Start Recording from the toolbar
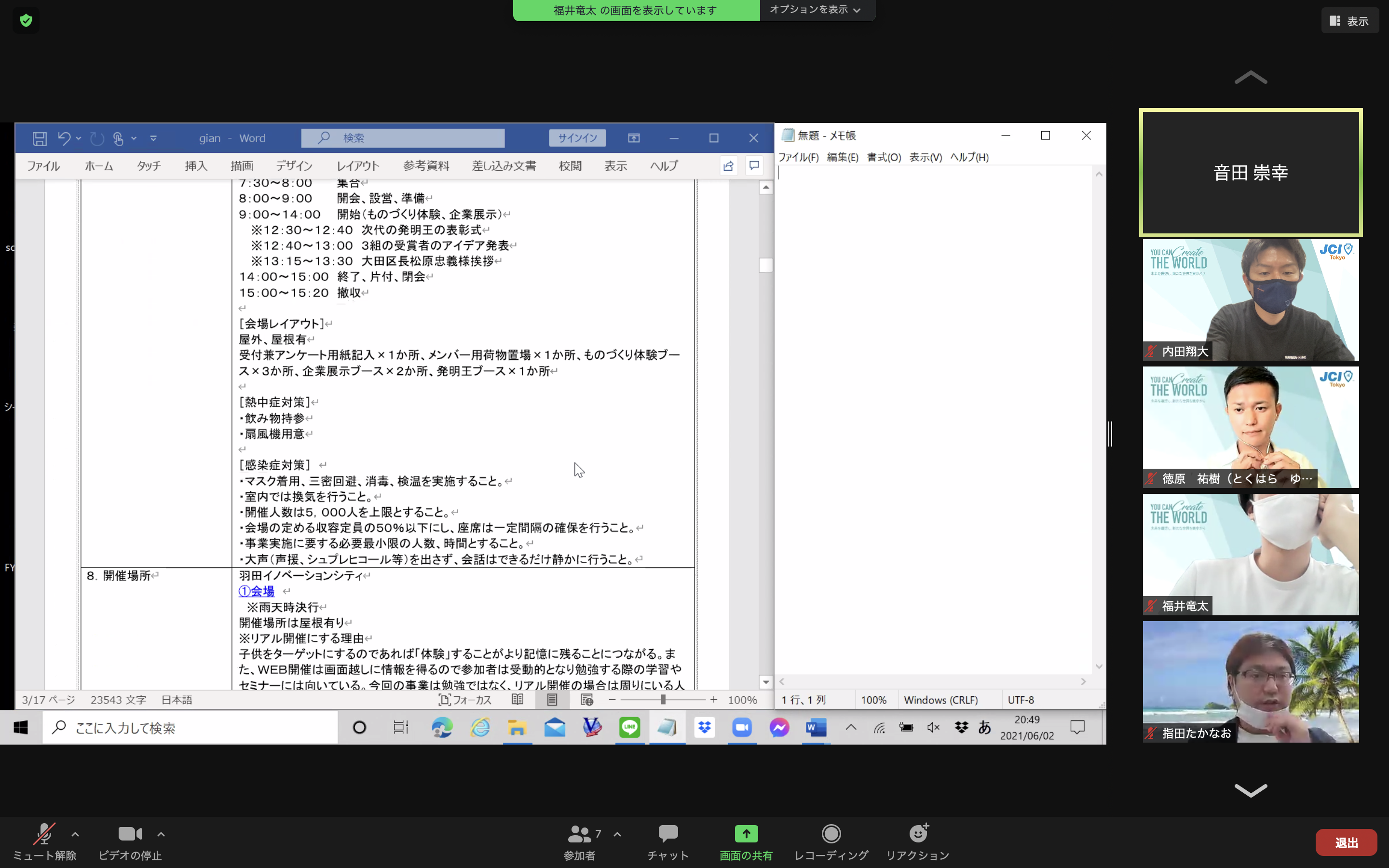 tap(831, 834)
